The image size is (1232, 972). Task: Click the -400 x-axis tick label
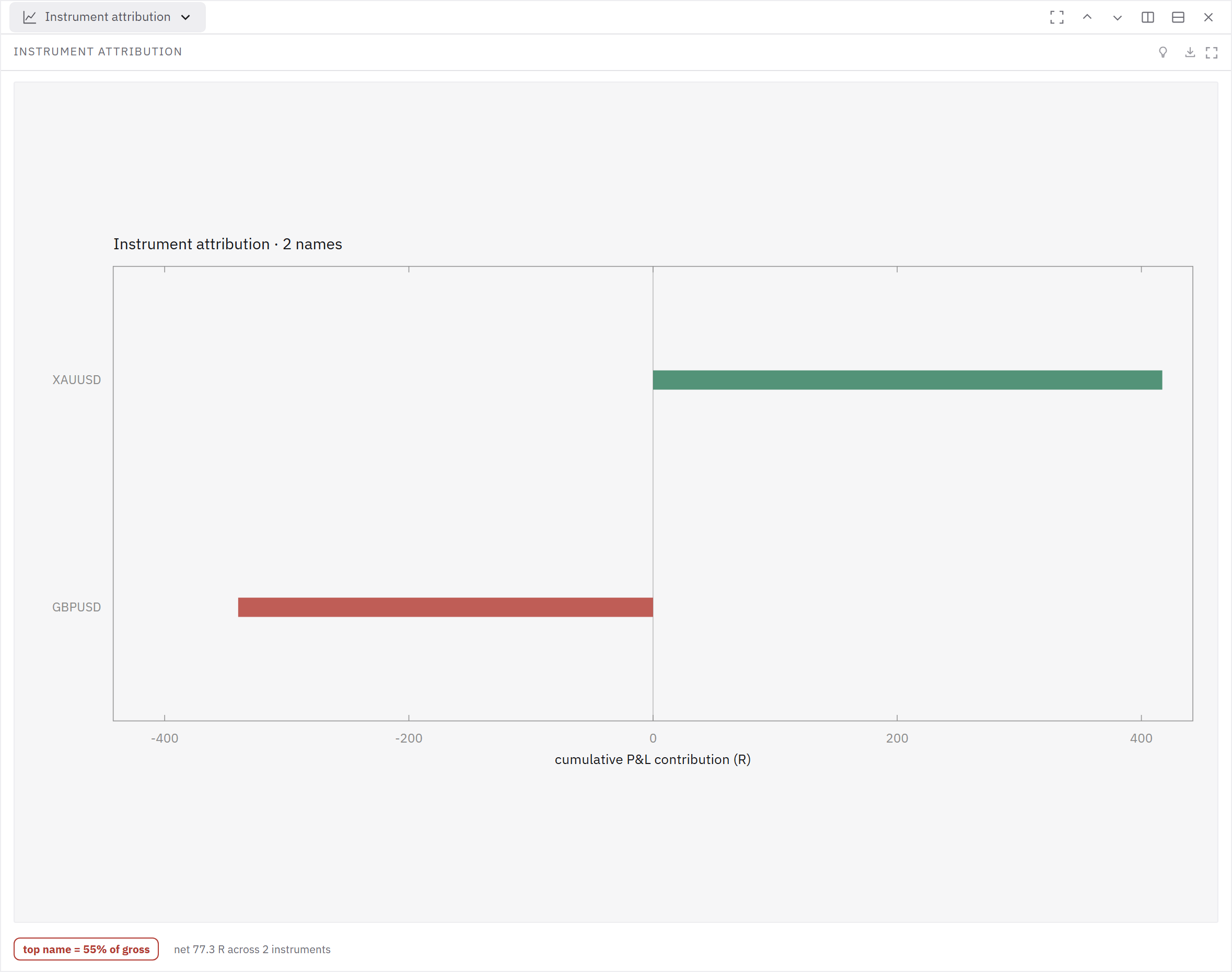click(x=165, y=738)
